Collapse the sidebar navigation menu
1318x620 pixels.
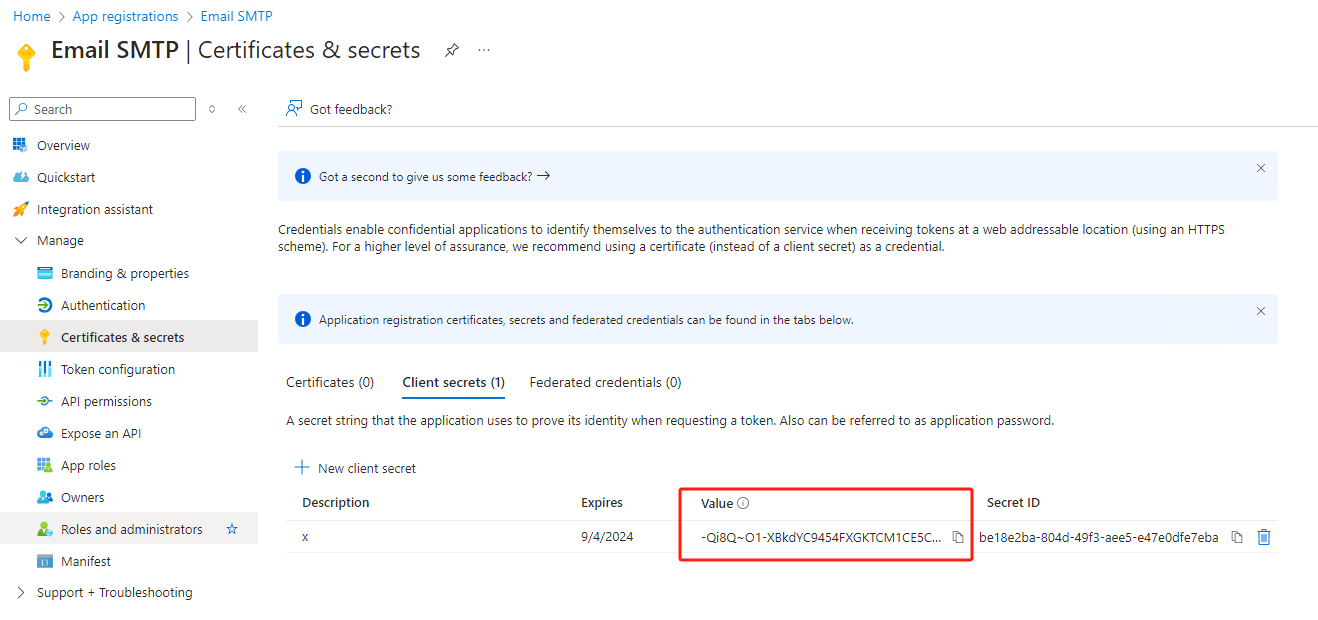242,109
